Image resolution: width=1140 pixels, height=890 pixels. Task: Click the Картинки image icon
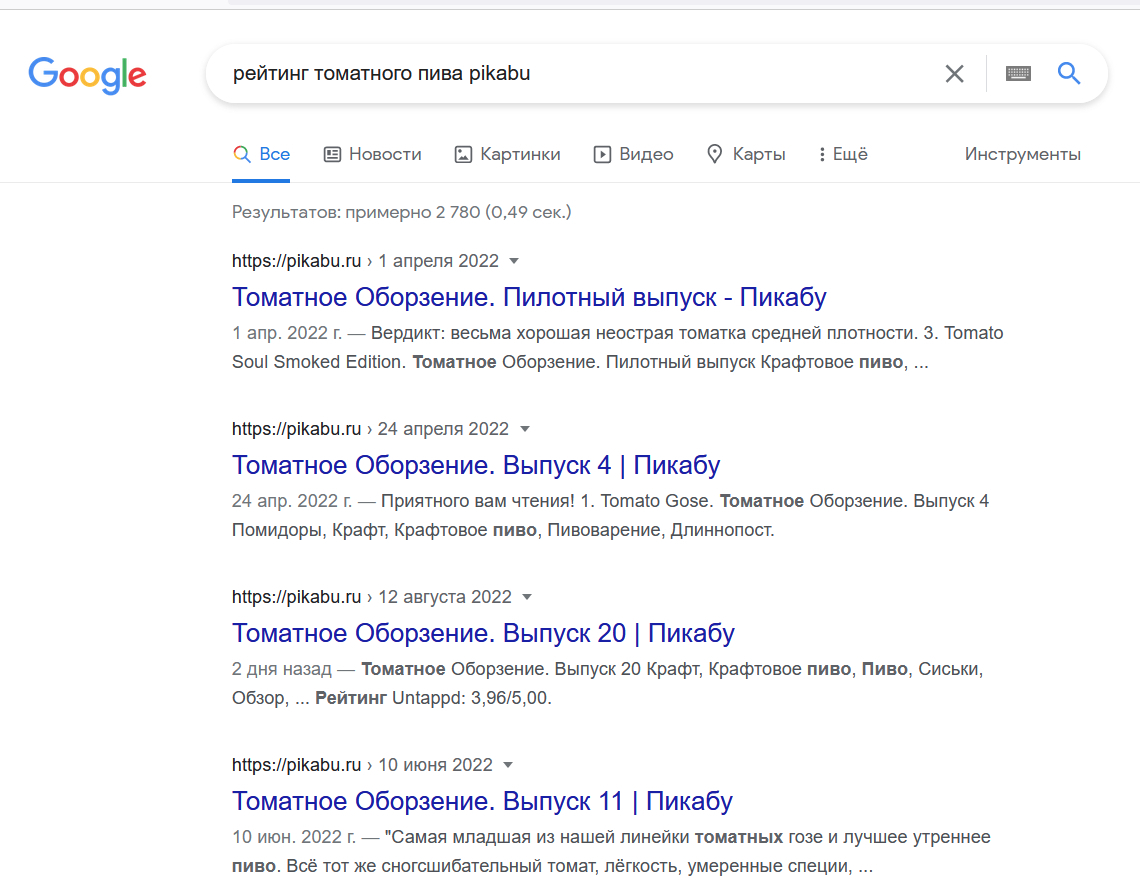click(463, 154)
